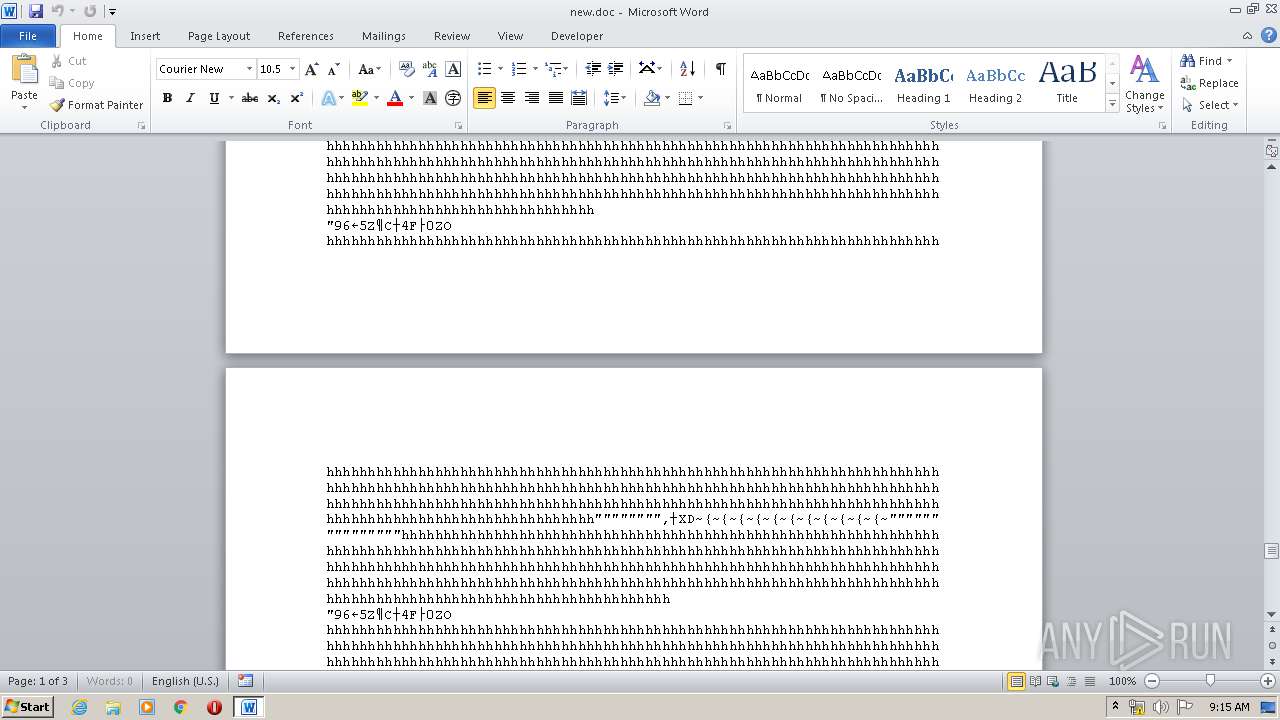Click the Shrink Font icon
The width and height of the screenshot is (1280, 720).
pos(334,69)
